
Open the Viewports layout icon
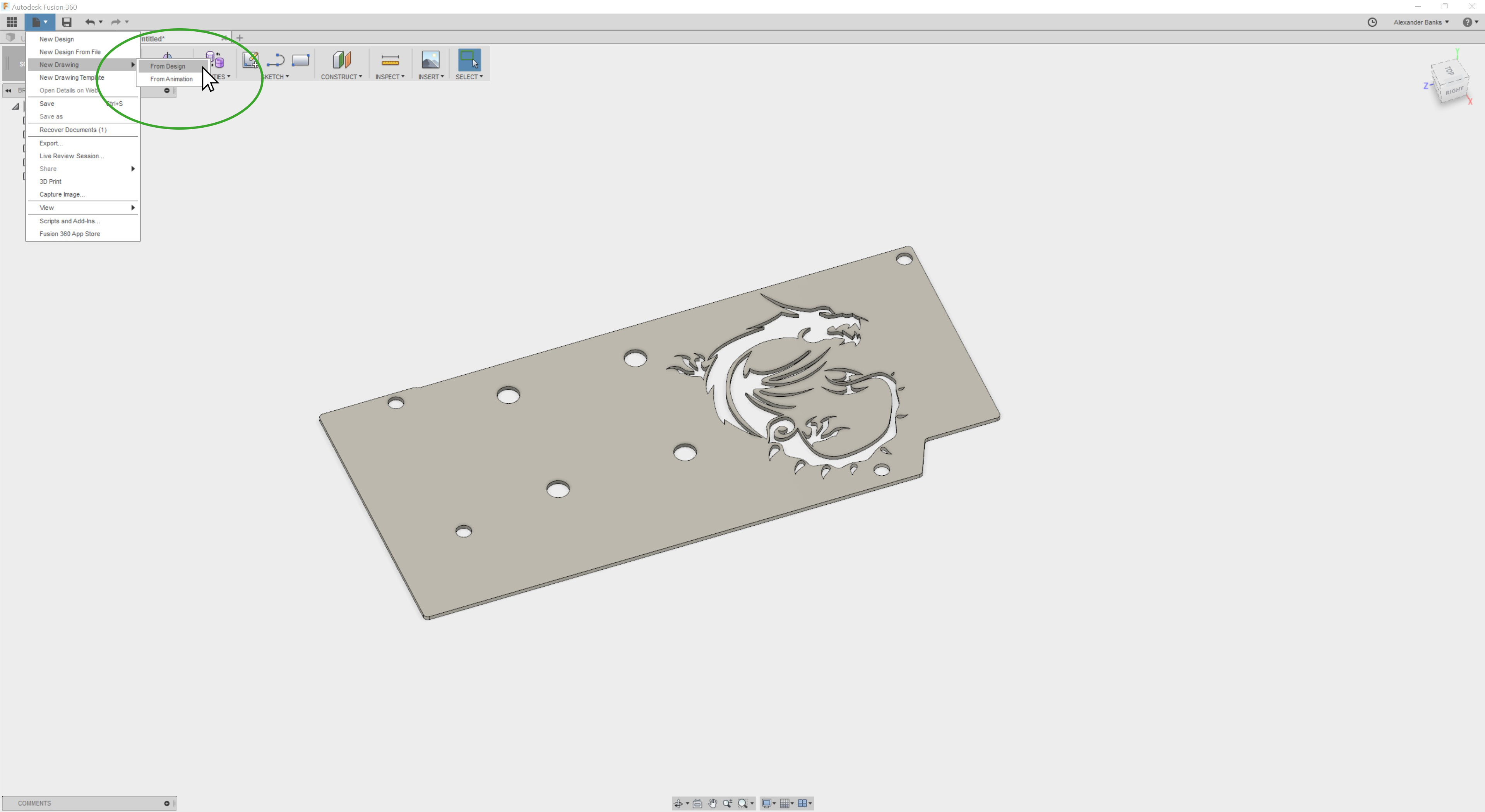point(802,803)
